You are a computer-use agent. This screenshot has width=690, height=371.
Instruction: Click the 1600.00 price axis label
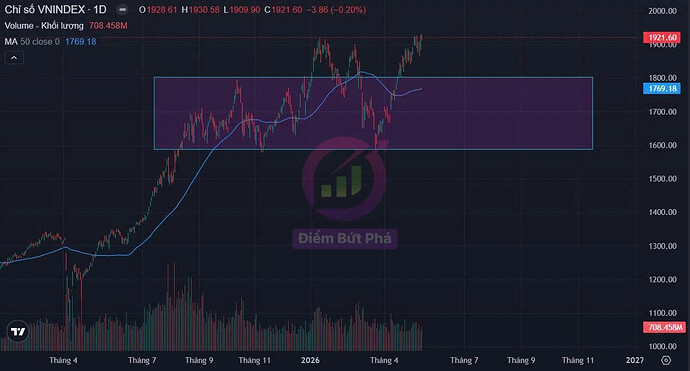662,145
